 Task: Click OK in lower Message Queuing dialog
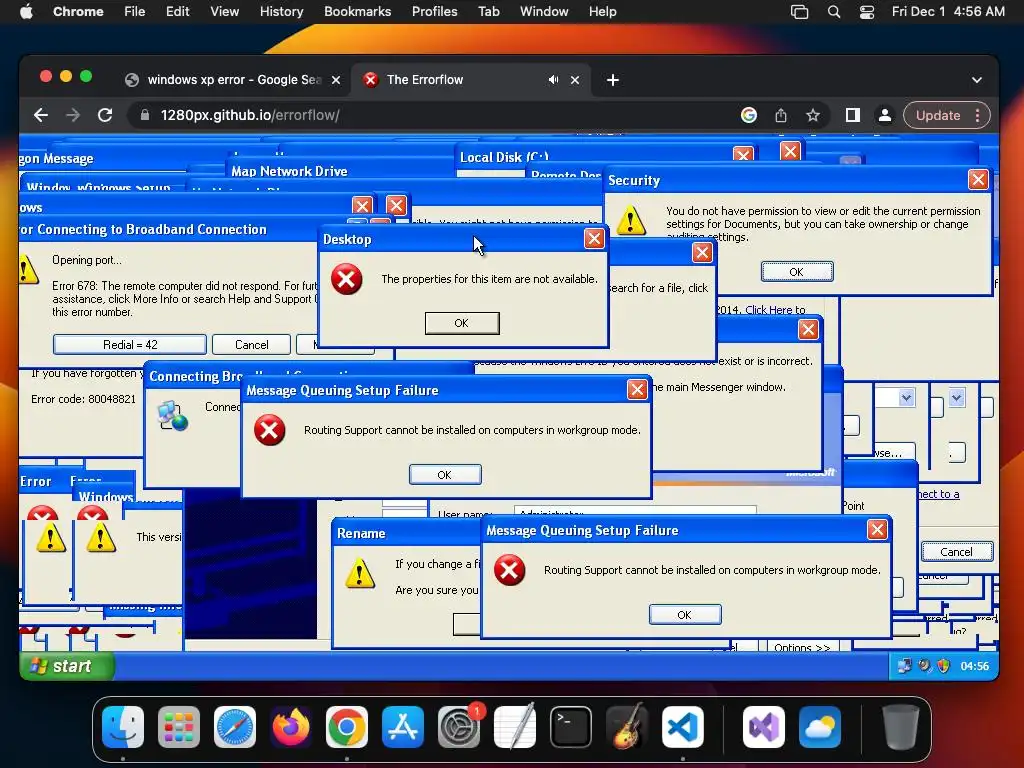click(684, 615)
